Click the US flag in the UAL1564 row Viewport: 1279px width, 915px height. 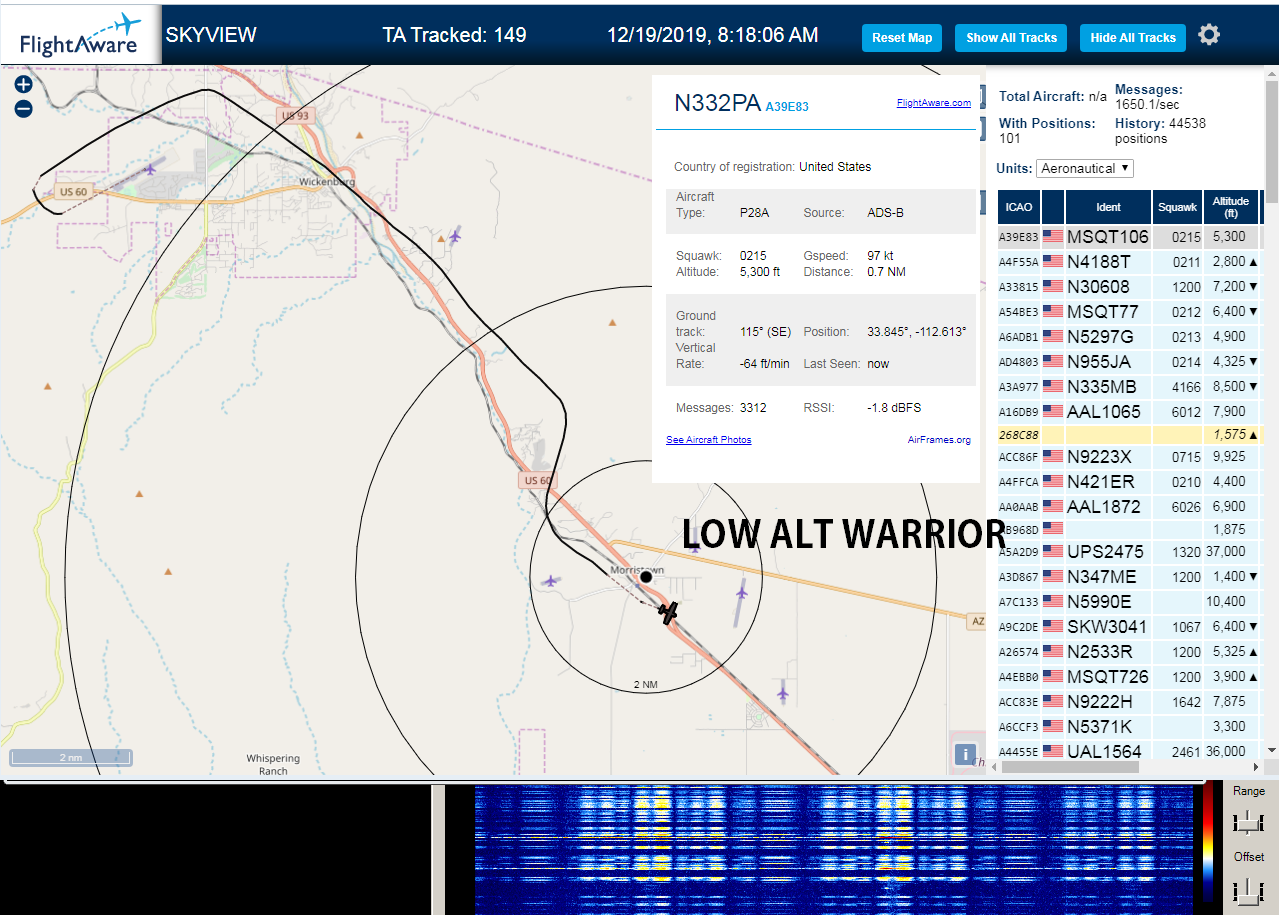pos(1053,751)
